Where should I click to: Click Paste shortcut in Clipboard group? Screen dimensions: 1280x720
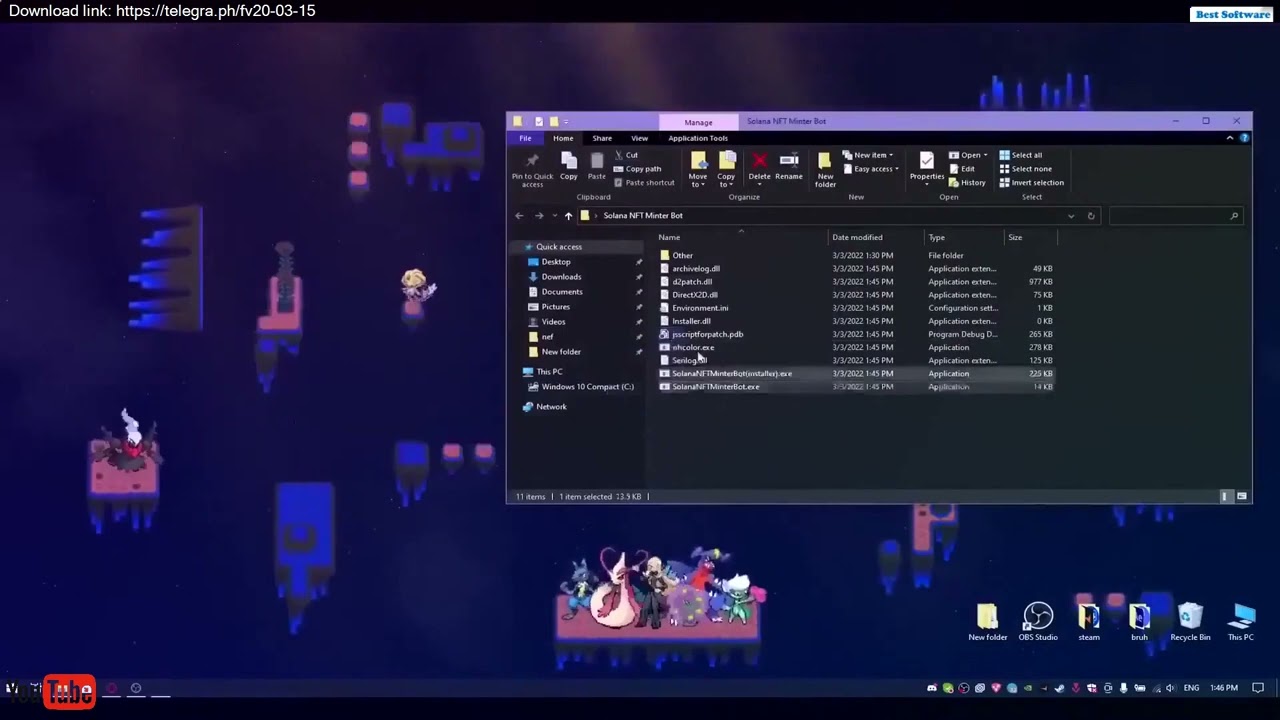click(x=644, y=183)
